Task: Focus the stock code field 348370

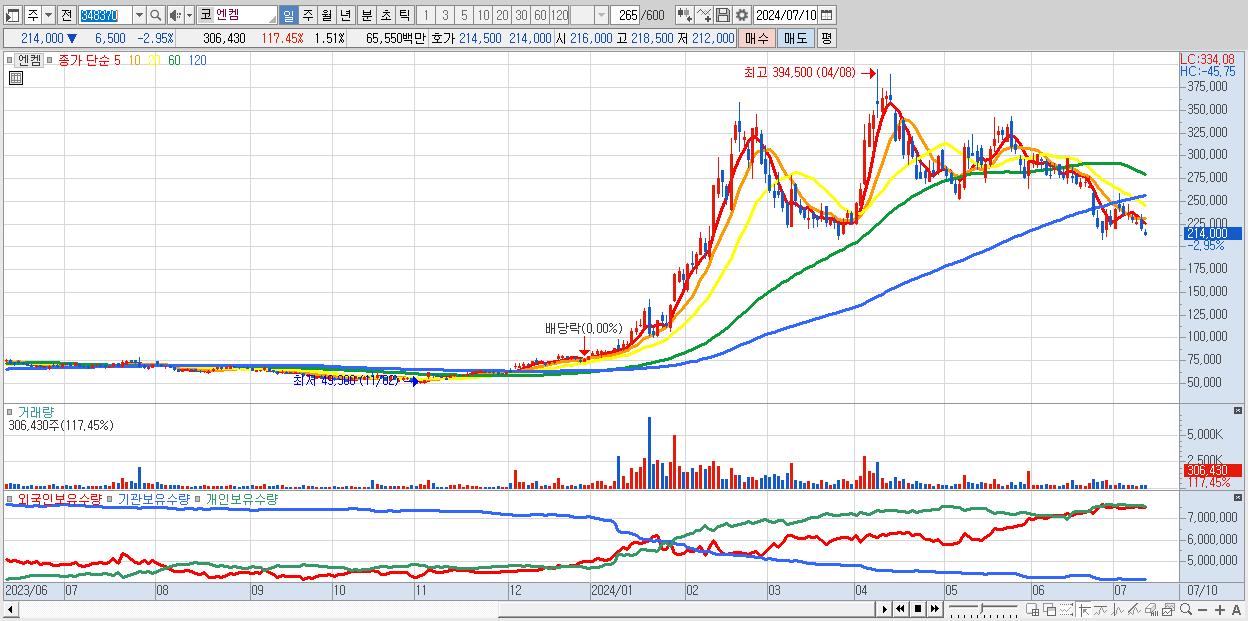Action: (x=104, y=15)
